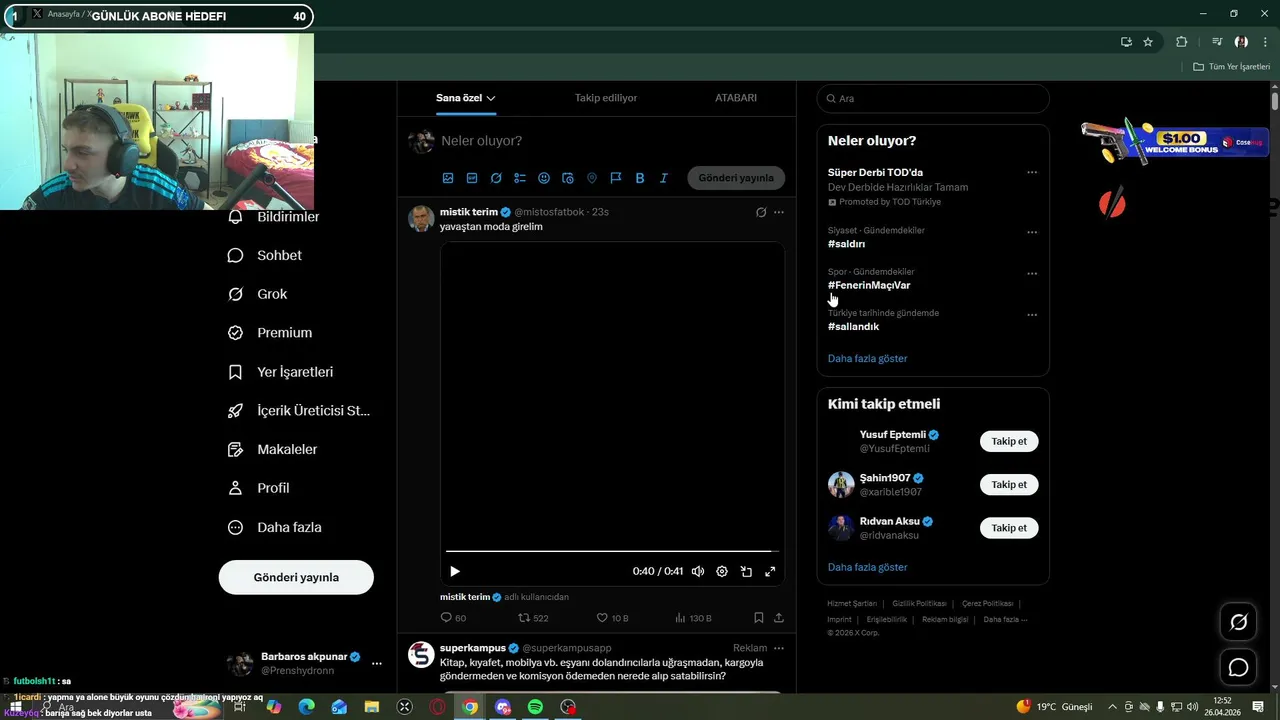Screen dimensions: 1280x720
Task: Open Microsoft Edge from the taskbar
Action: point(307,707)
